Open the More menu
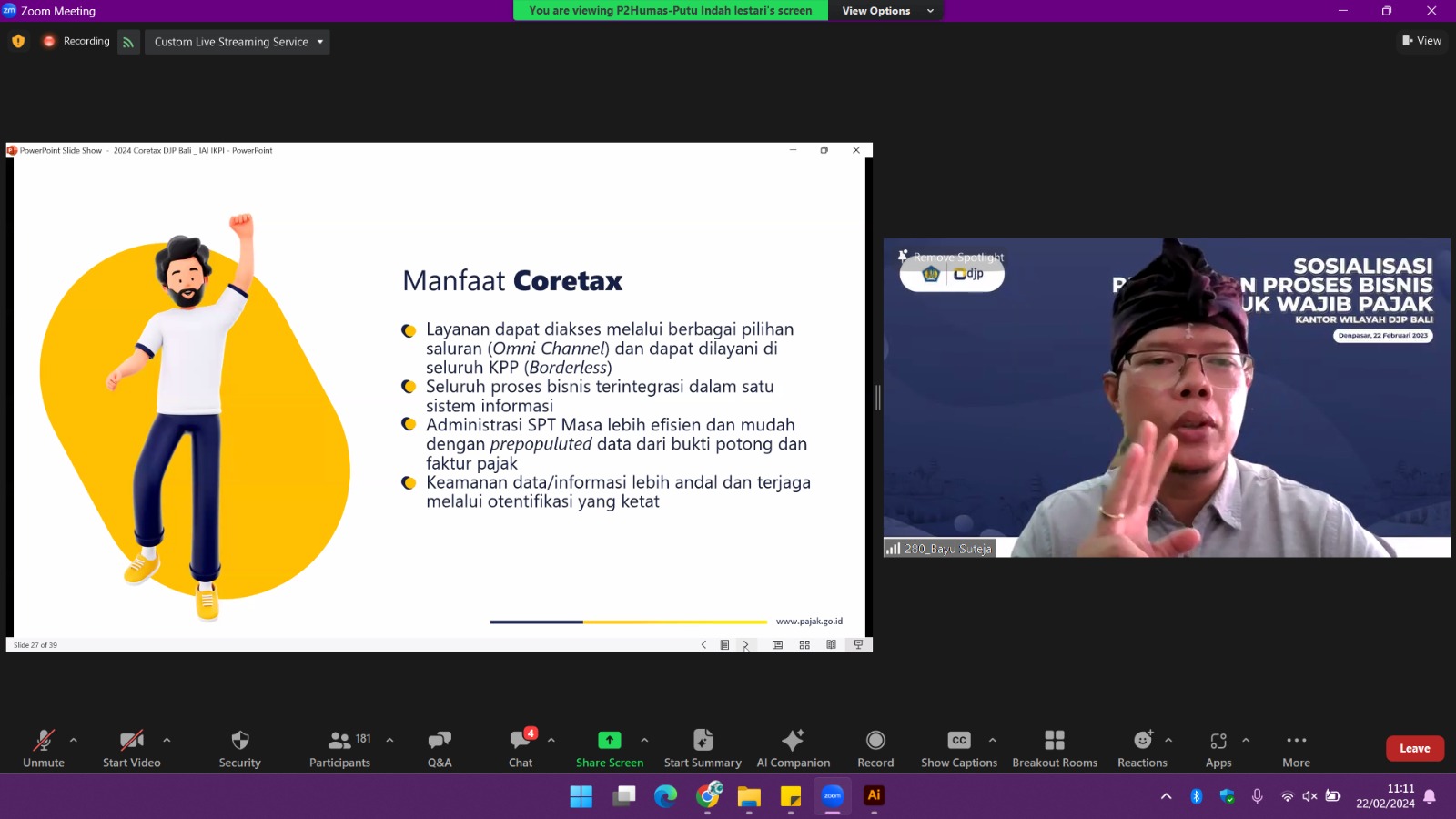This screenshot has height=819, width=1456. (1296, 748)
